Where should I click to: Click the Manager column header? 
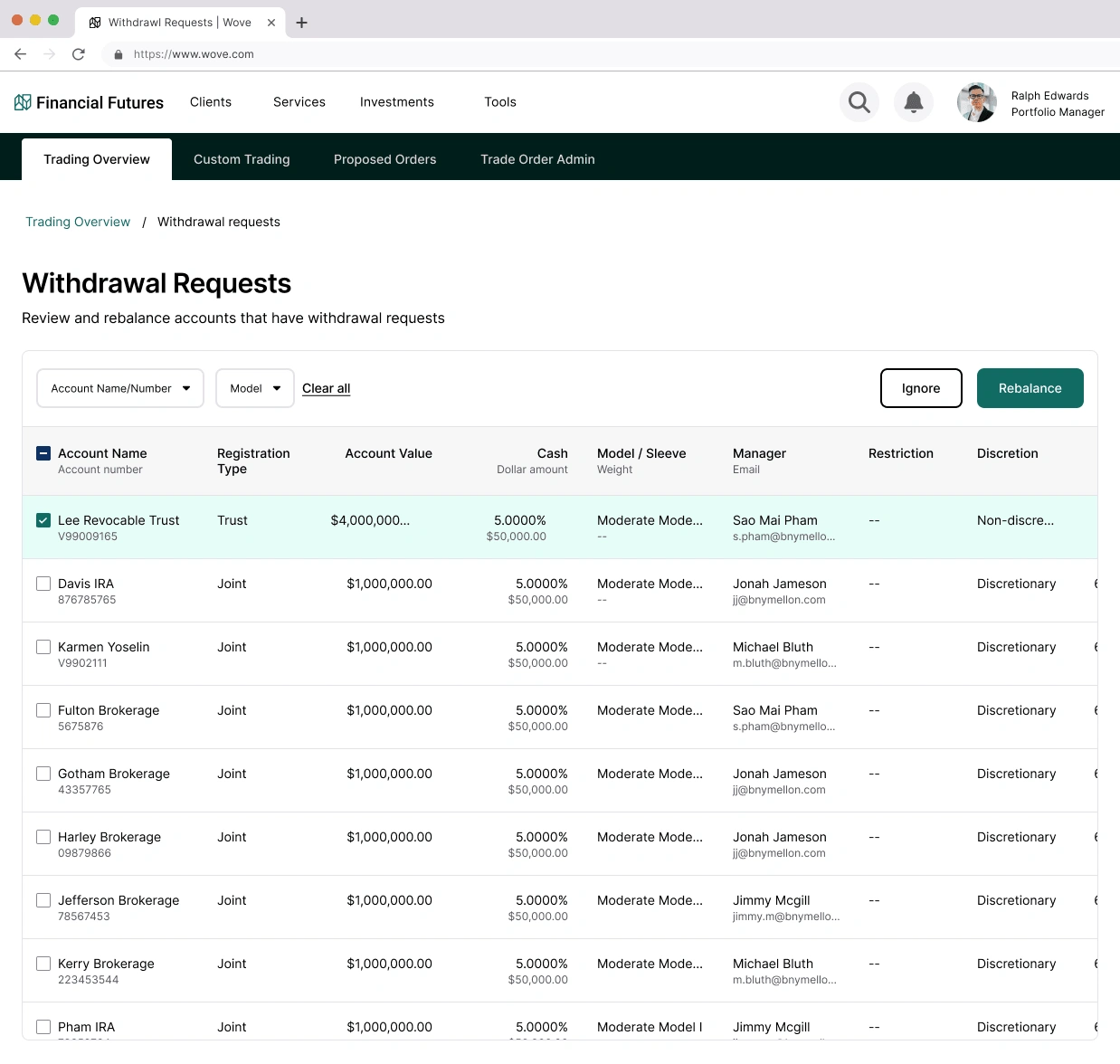click(x=759, y=453)
